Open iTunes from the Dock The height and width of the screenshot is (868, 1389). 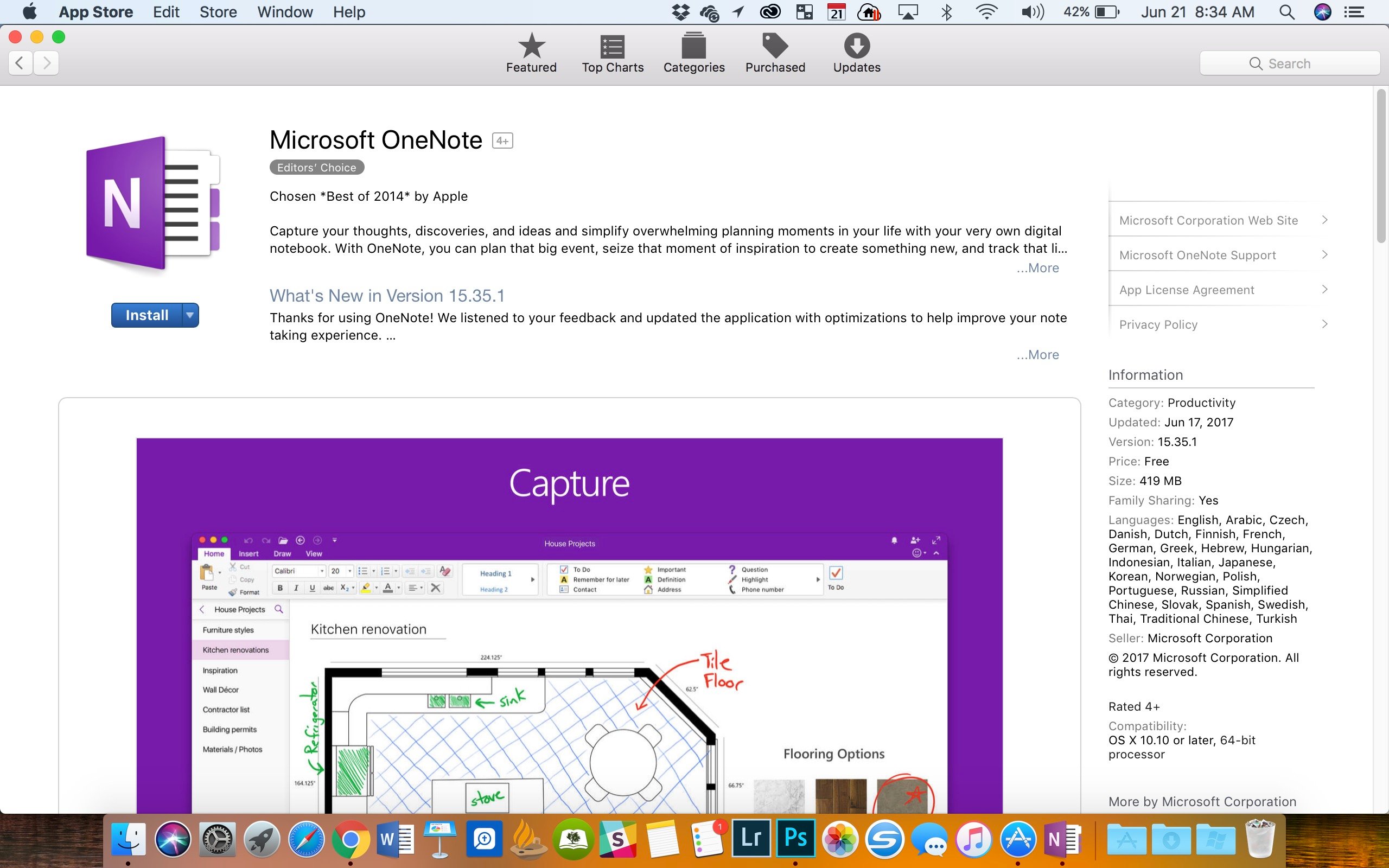(x=973, y=839)
